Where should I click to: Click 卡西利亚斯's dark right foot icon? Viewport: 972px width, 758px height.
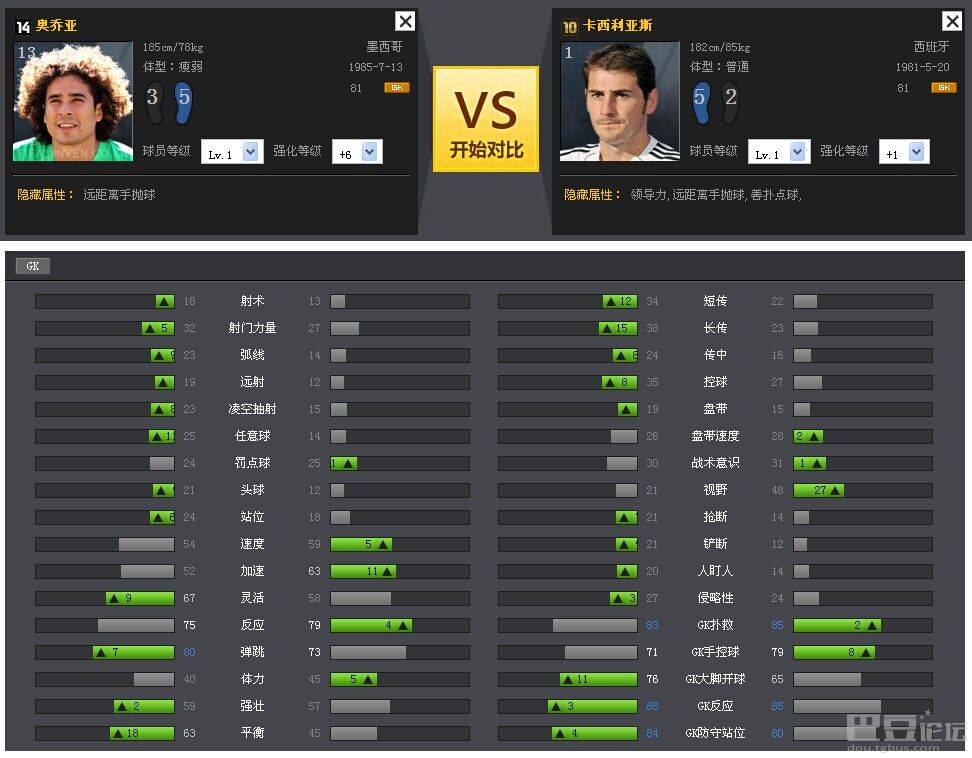(x=730, y=101)
